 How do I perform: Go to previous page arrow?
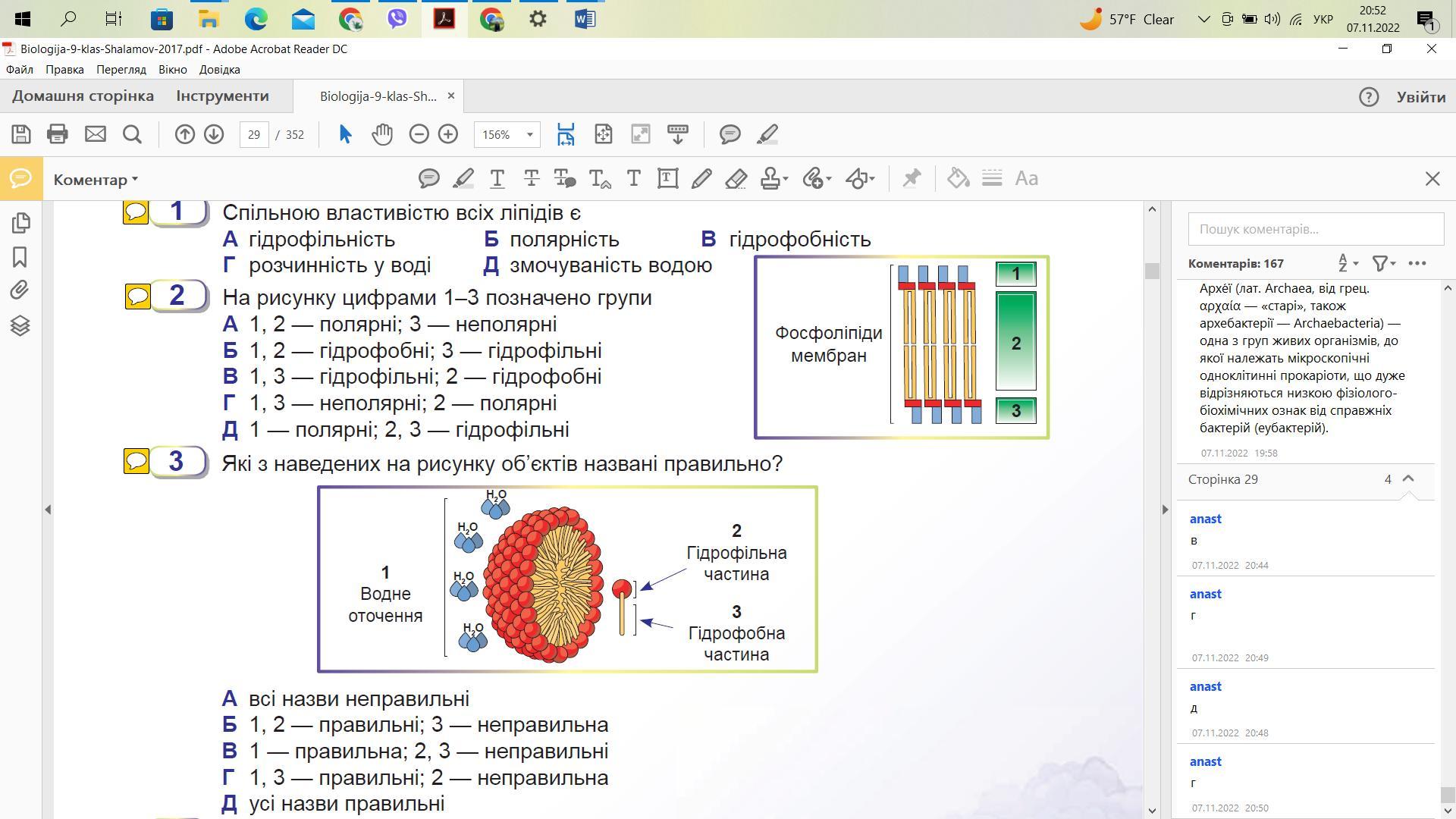tap(184, 134)
